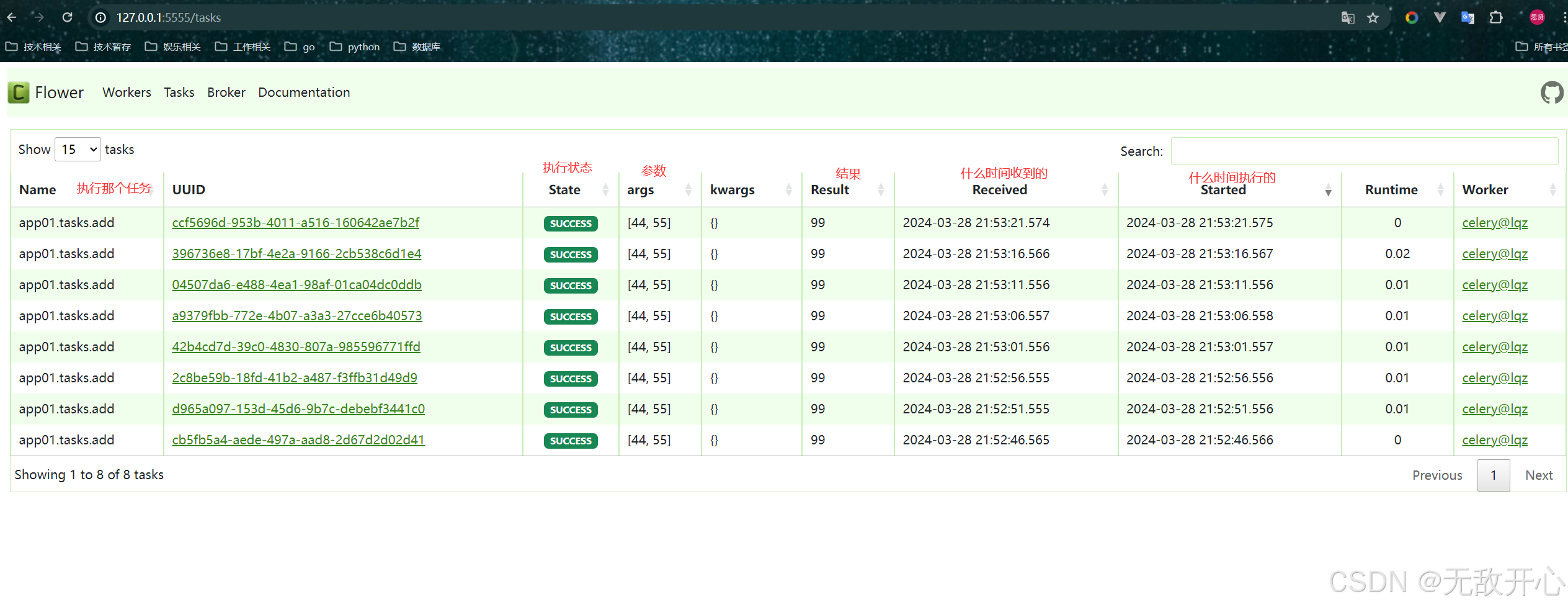Click the Google Translate extension icon
The height and width of the screenshot is (607, 1568).
tap(1468, 17)
